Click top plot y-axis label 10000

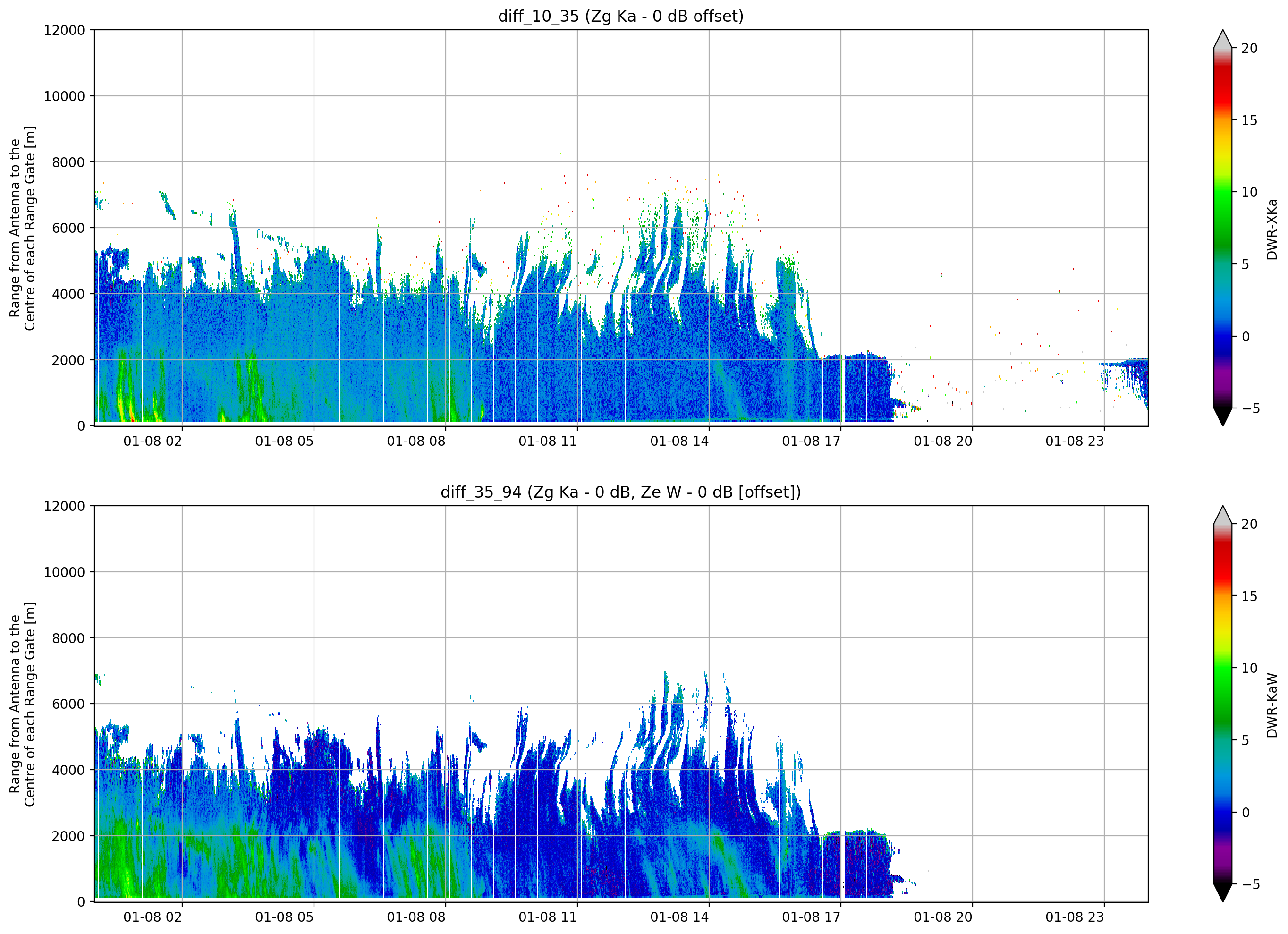coord(64,97)
